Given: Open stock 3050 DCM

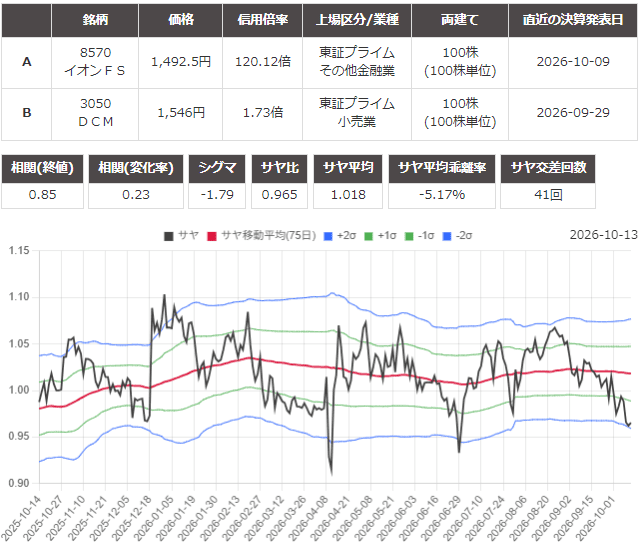Looking at the screenshot, I should [x=95, y=113].
